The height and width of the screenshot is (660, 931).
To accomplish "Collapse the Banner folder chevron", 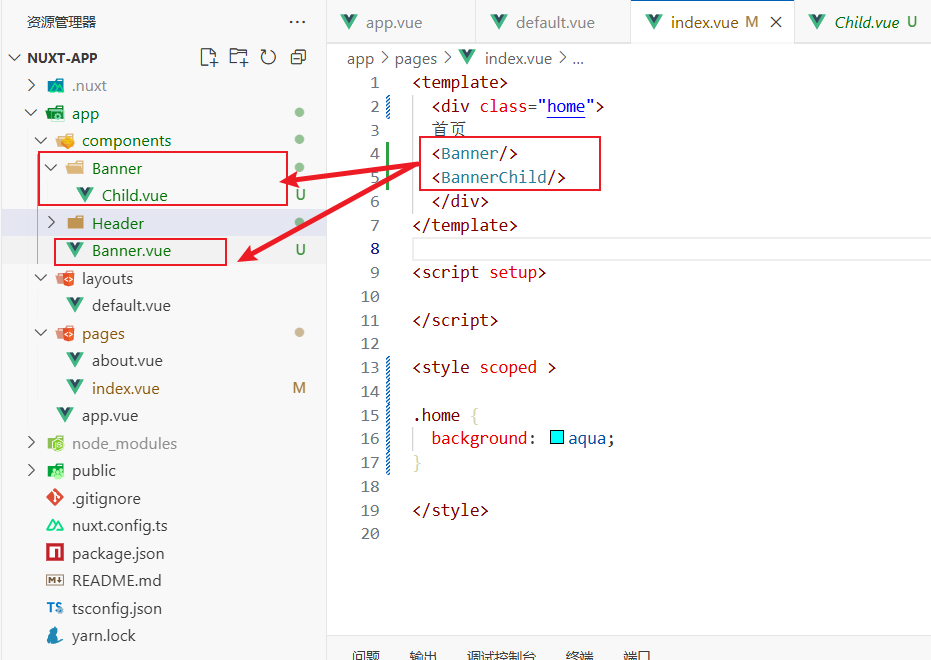I will click(x=51, y=168).
